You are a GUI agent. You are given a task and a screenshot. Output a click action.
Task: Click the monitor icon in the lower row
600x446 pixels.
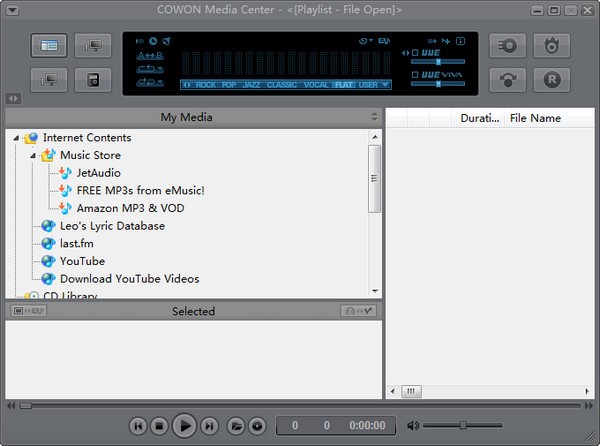[49, 80]
